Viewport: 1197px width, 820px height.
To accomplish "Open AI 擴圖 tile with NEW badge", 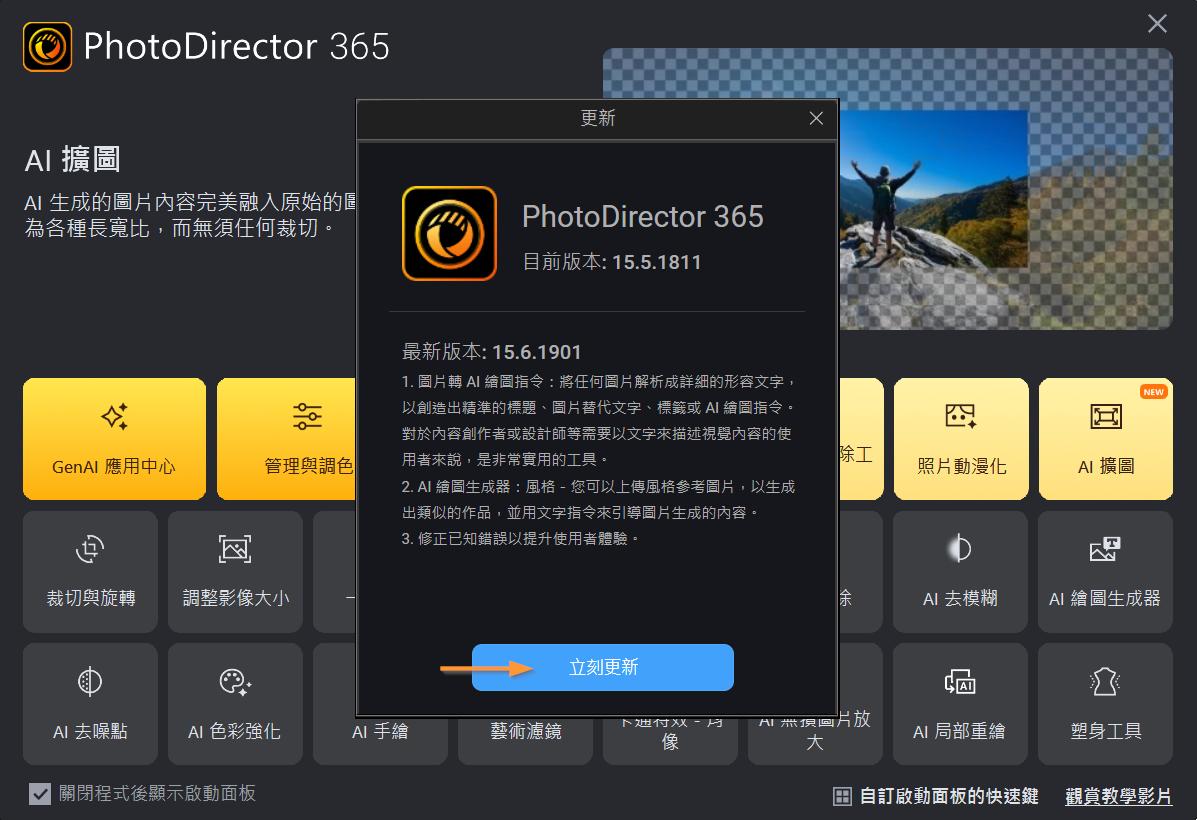I will point(1105,439).
